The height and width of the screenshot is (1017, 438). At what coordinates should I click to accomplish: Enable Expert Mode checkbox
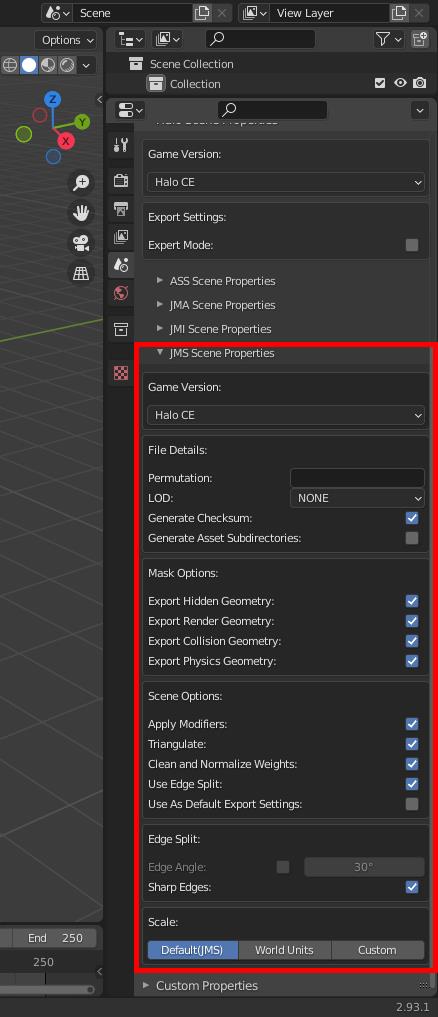(412, 245)
